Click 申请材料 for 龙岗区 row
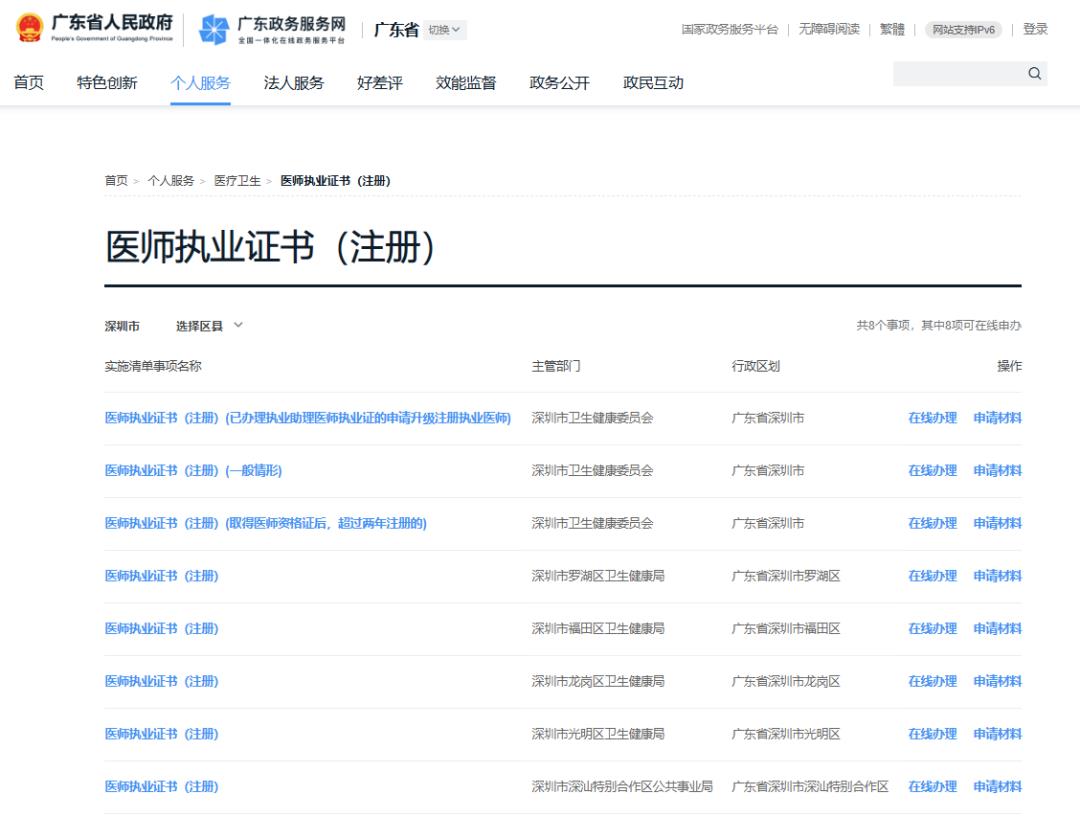The width and height of the screenshot is (1080, 817). pos(997,681)
